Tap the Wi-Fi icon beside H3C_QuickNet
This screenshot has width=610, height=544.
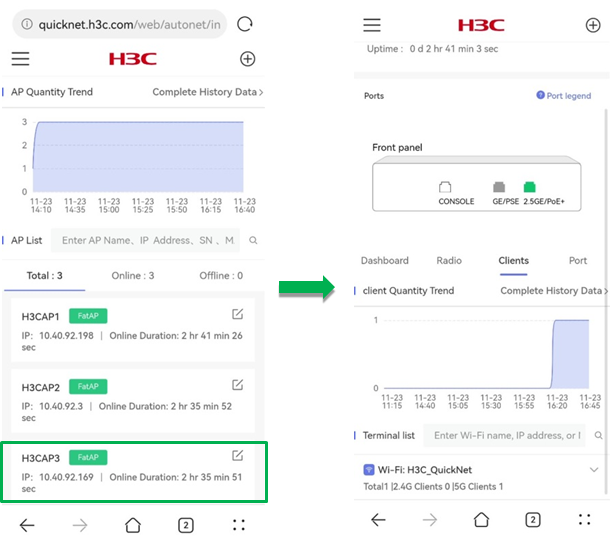(x=368, y=470)
